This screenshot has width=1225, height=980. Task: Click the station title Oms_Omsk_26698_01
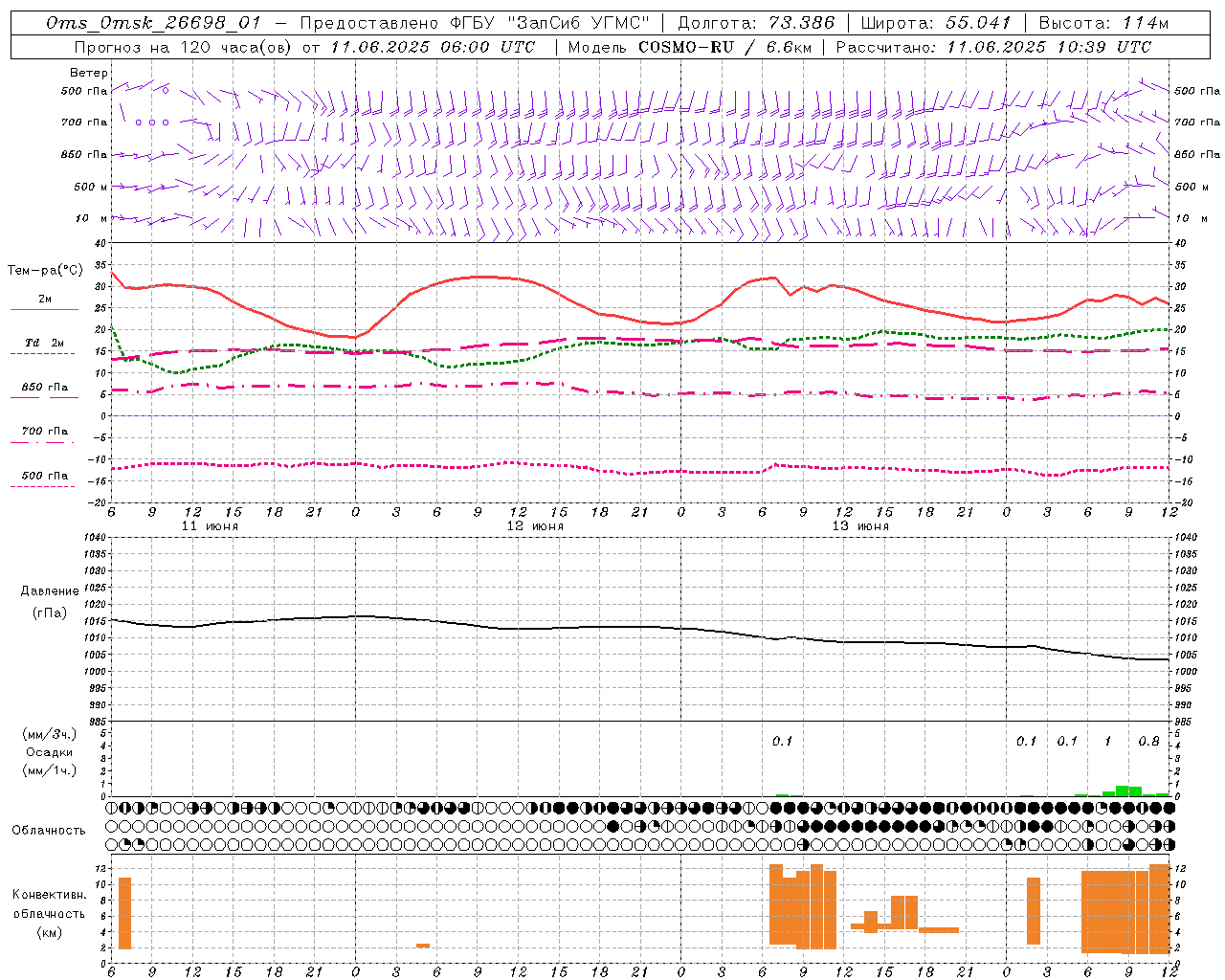pos(152,23)
